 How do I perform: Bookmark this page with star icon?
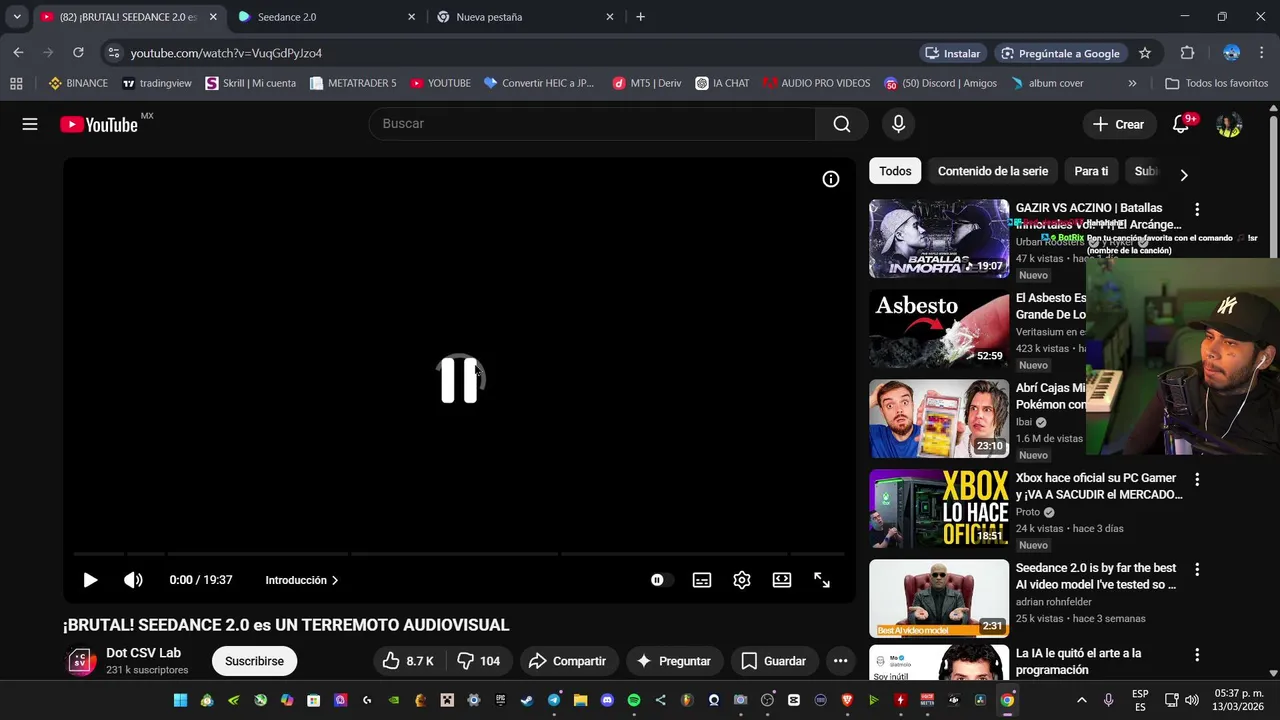point(1145,53)
